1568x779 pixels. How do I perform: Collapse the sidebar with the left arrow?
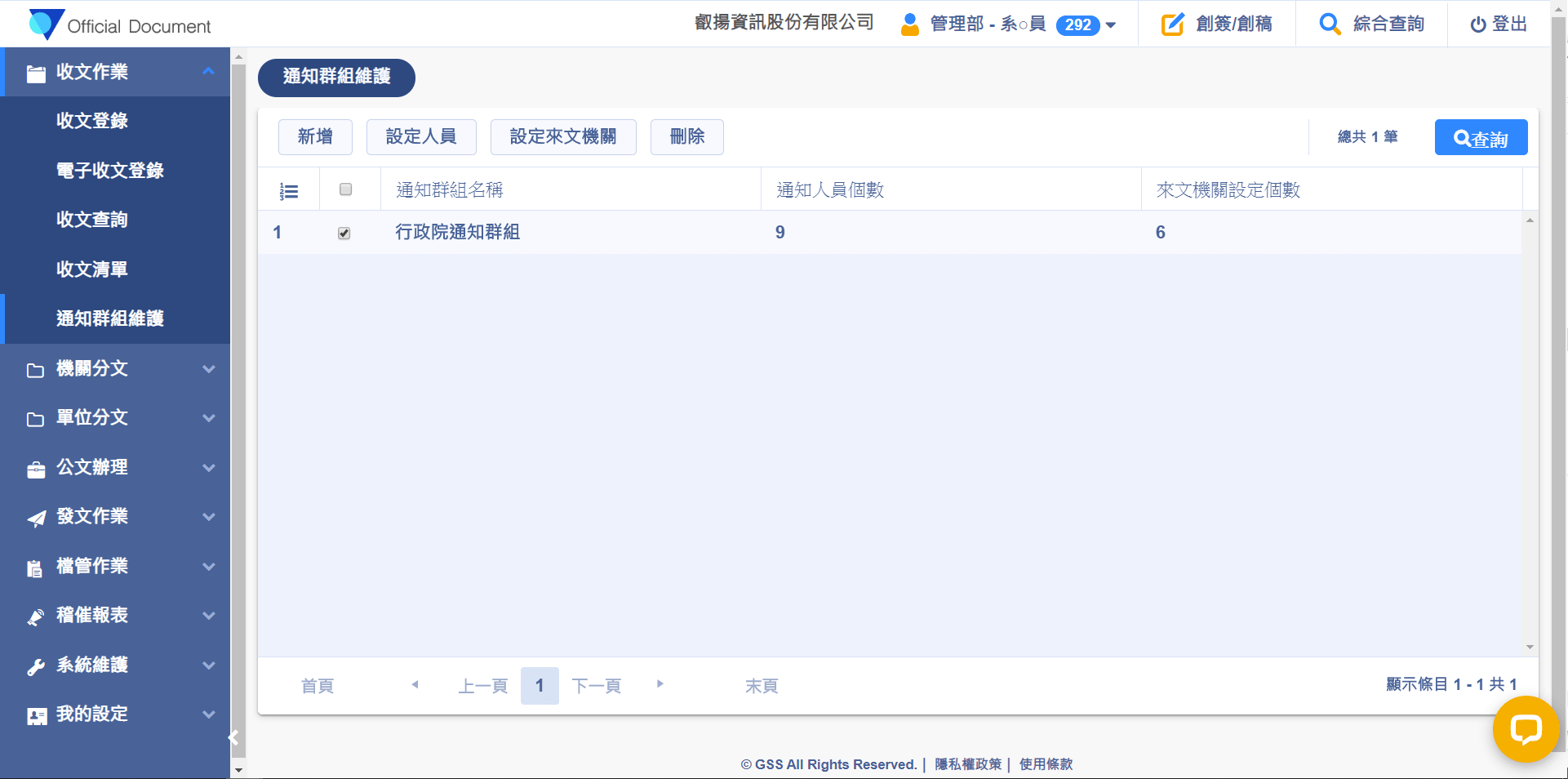(233, 738)
